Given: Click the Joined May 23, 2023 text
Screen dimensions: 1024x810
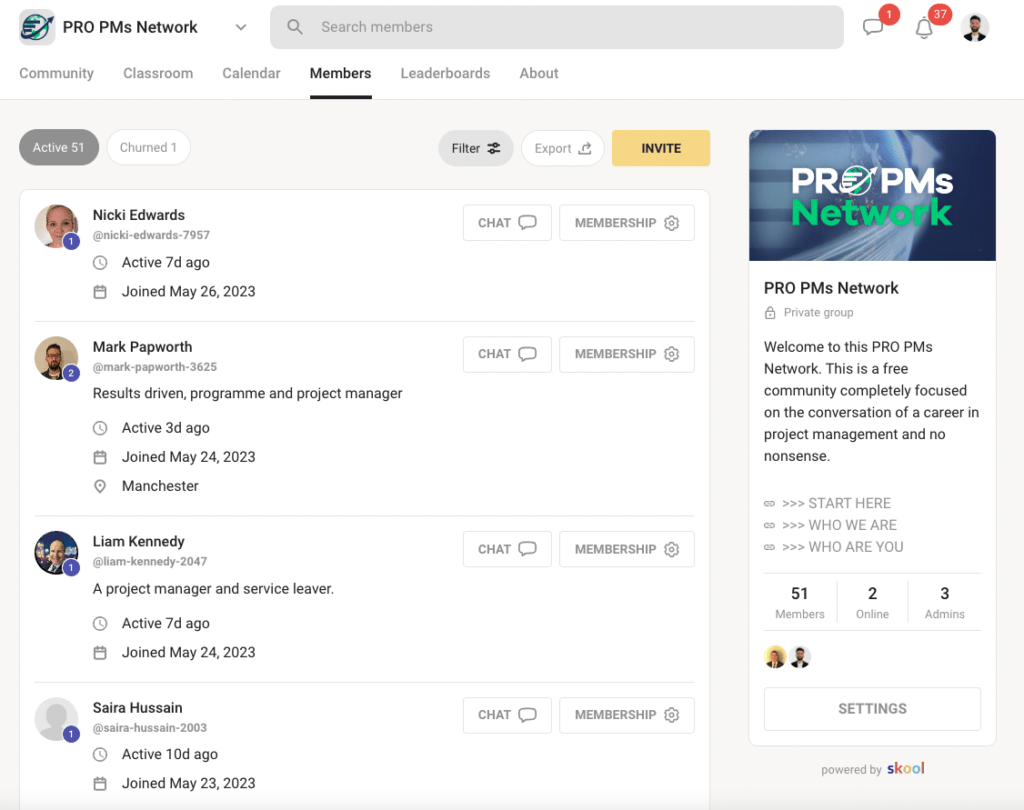Looking at the screenshot, I should point(188,783).
